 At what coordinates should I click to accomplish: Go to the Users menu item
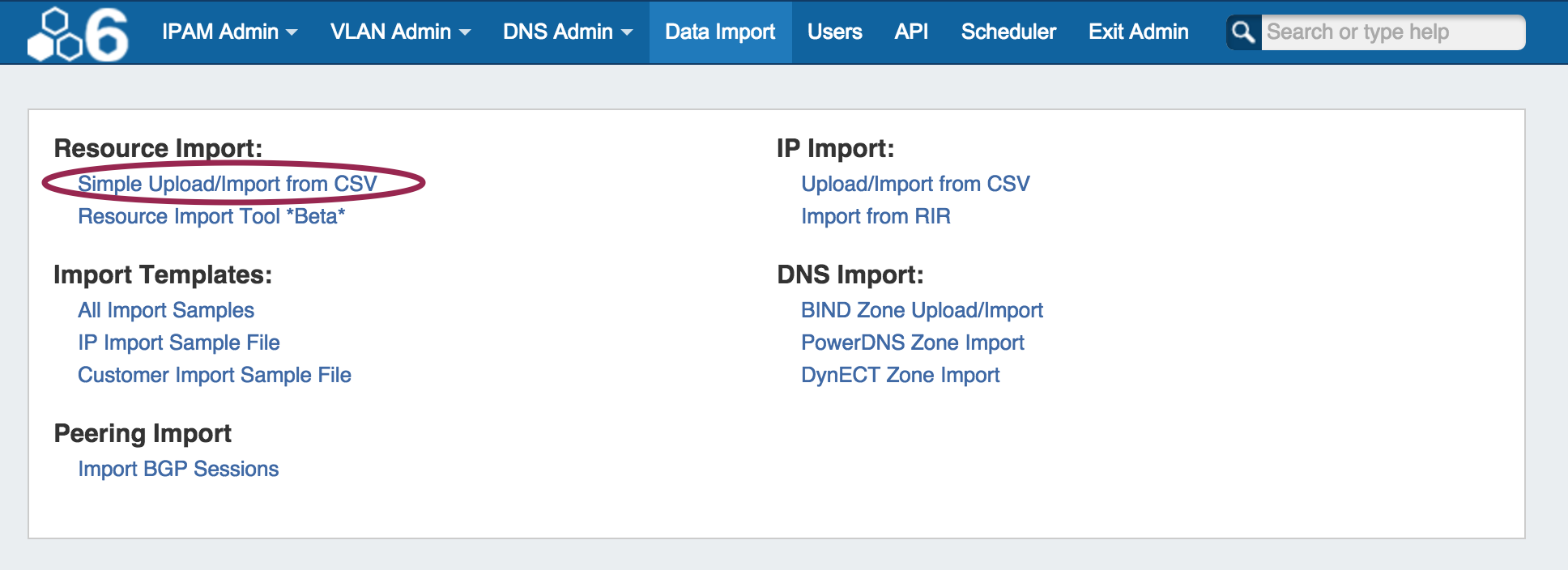(834, 32)
